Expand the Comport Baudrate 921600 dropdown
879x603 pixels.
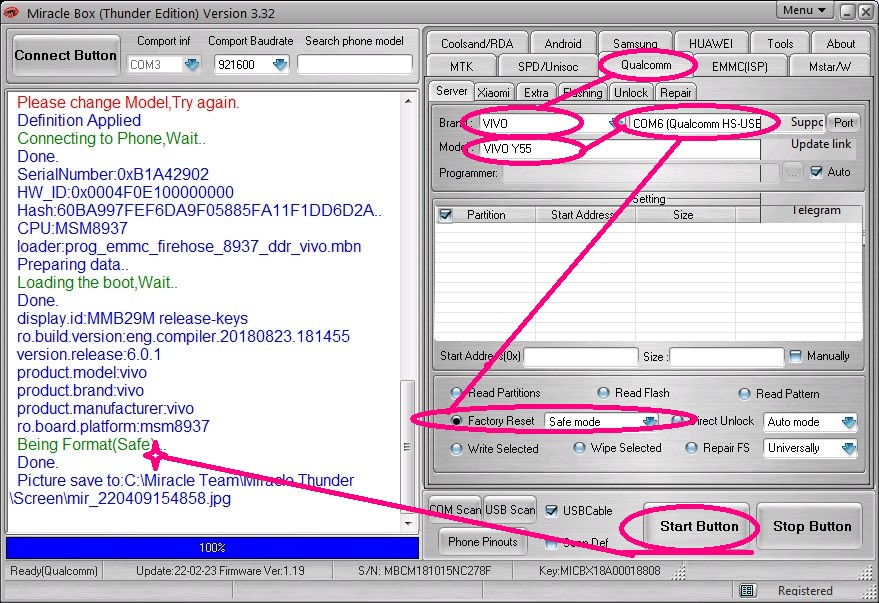(279, 64)
